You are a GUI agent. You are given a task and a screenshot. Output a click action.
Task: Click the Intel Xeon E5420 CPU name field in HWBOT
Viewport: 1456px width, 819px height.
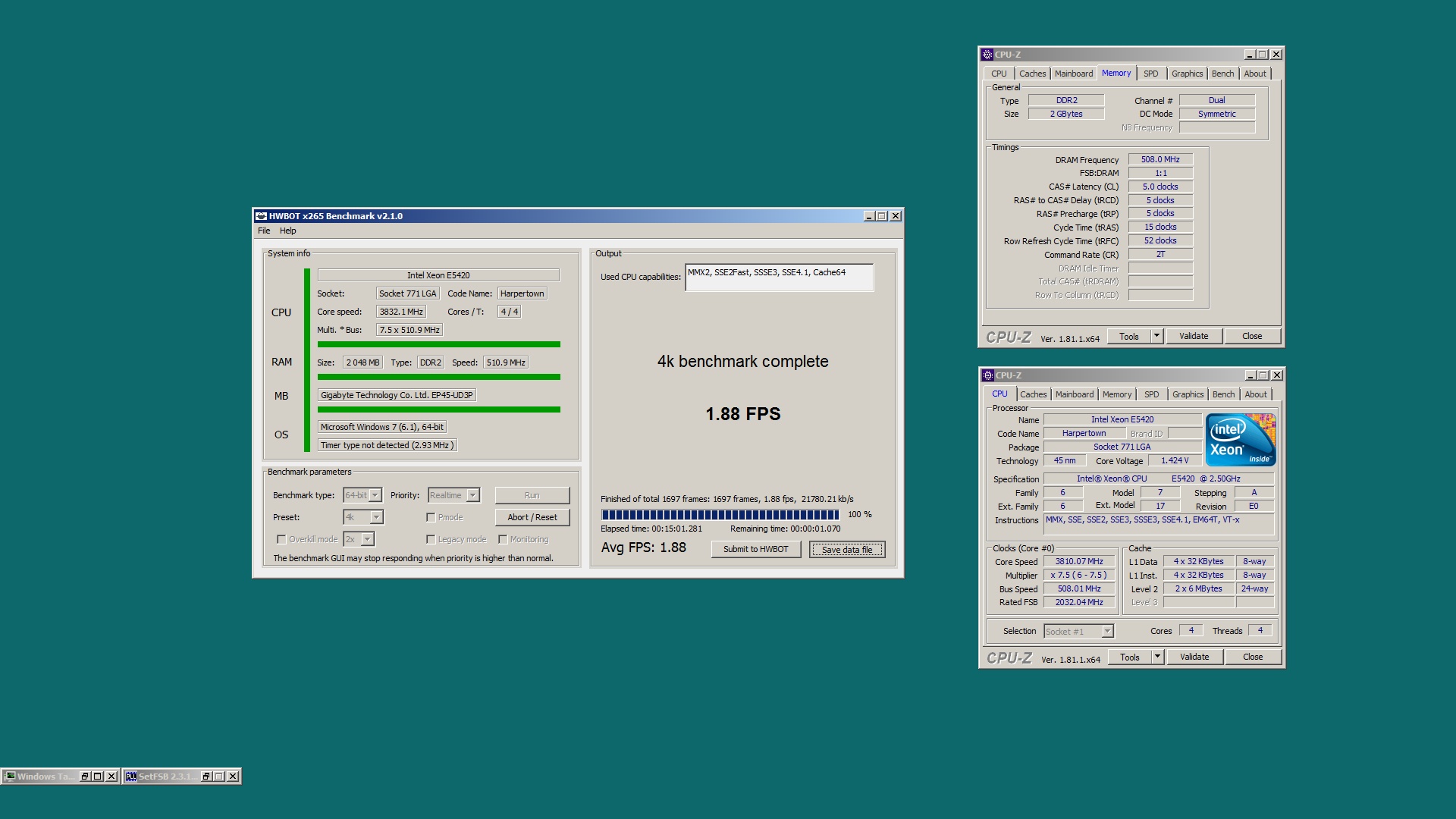pyautogui.click(x=438, y=275)
